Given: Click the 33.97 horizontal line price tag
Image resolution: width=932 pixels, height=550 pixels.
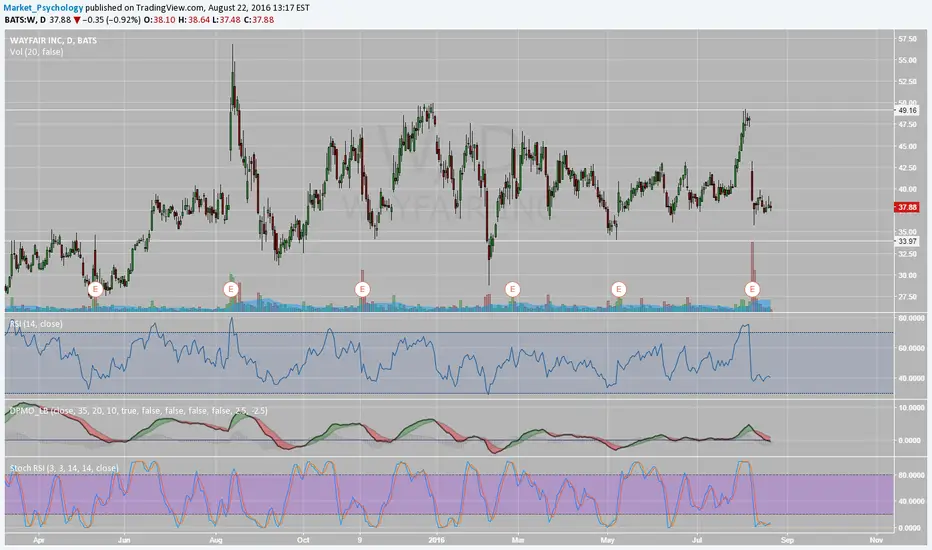Looking at the screenshot, I should (907, 241).
